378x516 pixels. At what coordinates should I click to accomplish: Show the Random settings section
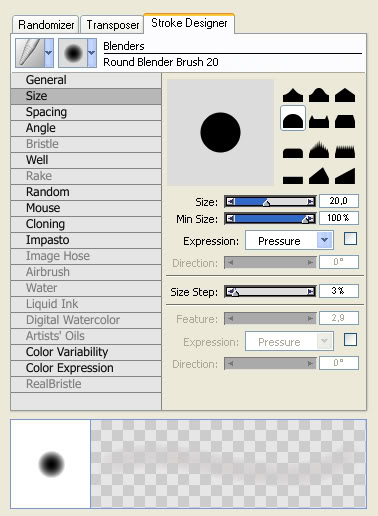tap(86, 192)
